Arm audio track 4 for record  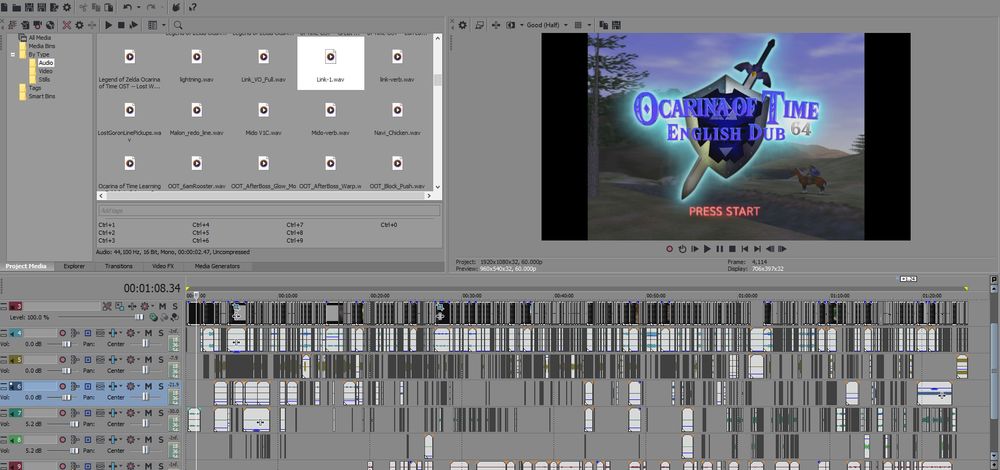pos(62,333)
